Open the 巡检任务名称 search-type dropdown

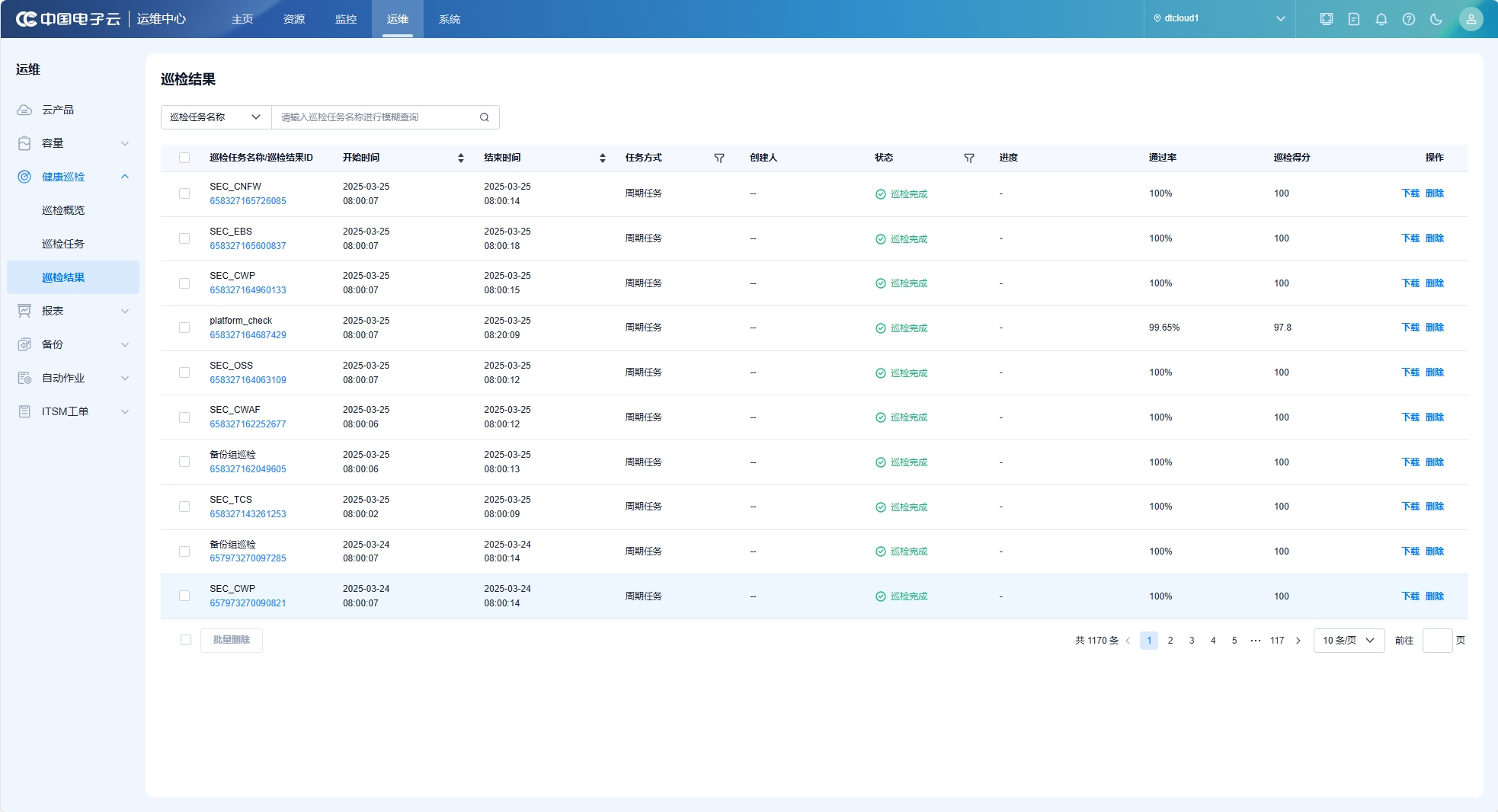216,117
